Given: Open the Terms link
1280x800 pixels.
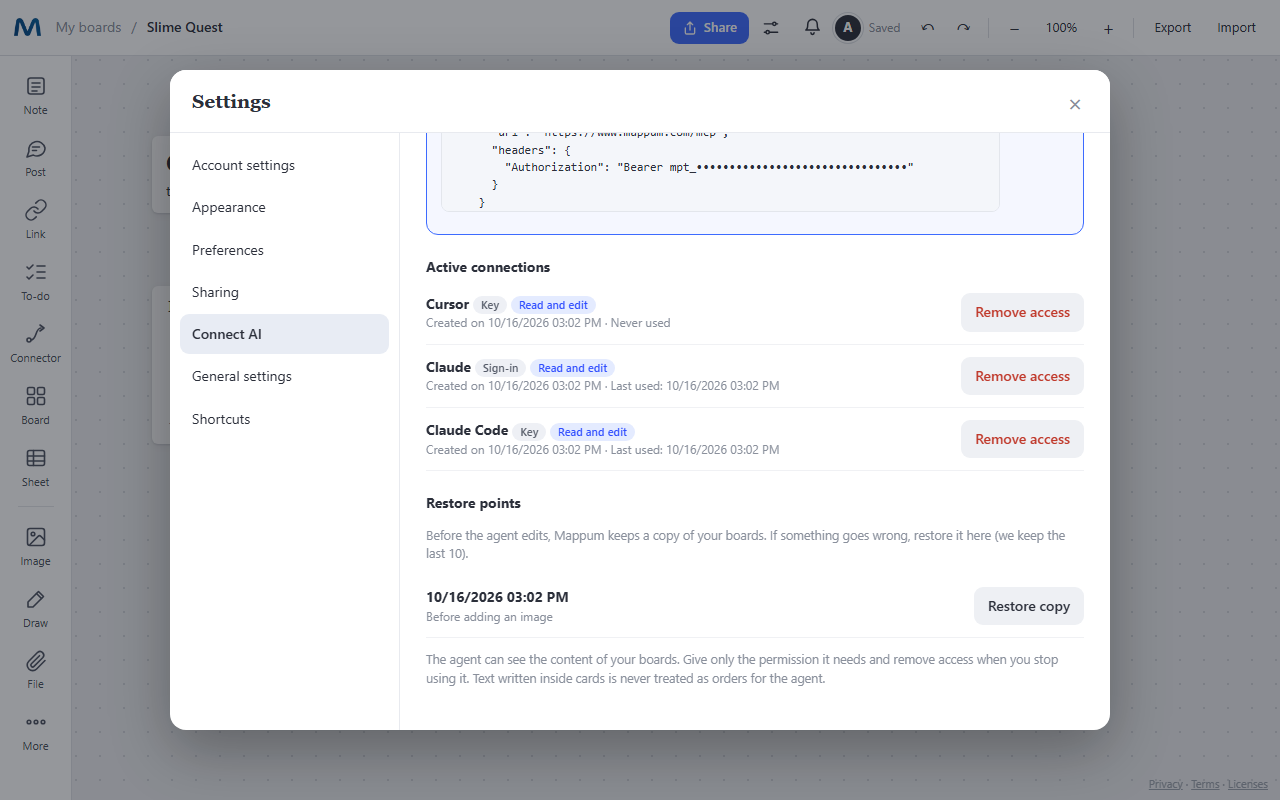Looking at the screenshot, I should click(1205, 784).
